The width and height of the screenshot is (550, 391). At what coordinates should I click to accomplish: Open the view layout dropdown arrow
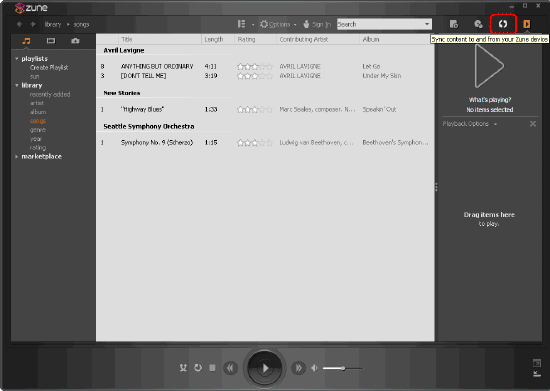253,25
